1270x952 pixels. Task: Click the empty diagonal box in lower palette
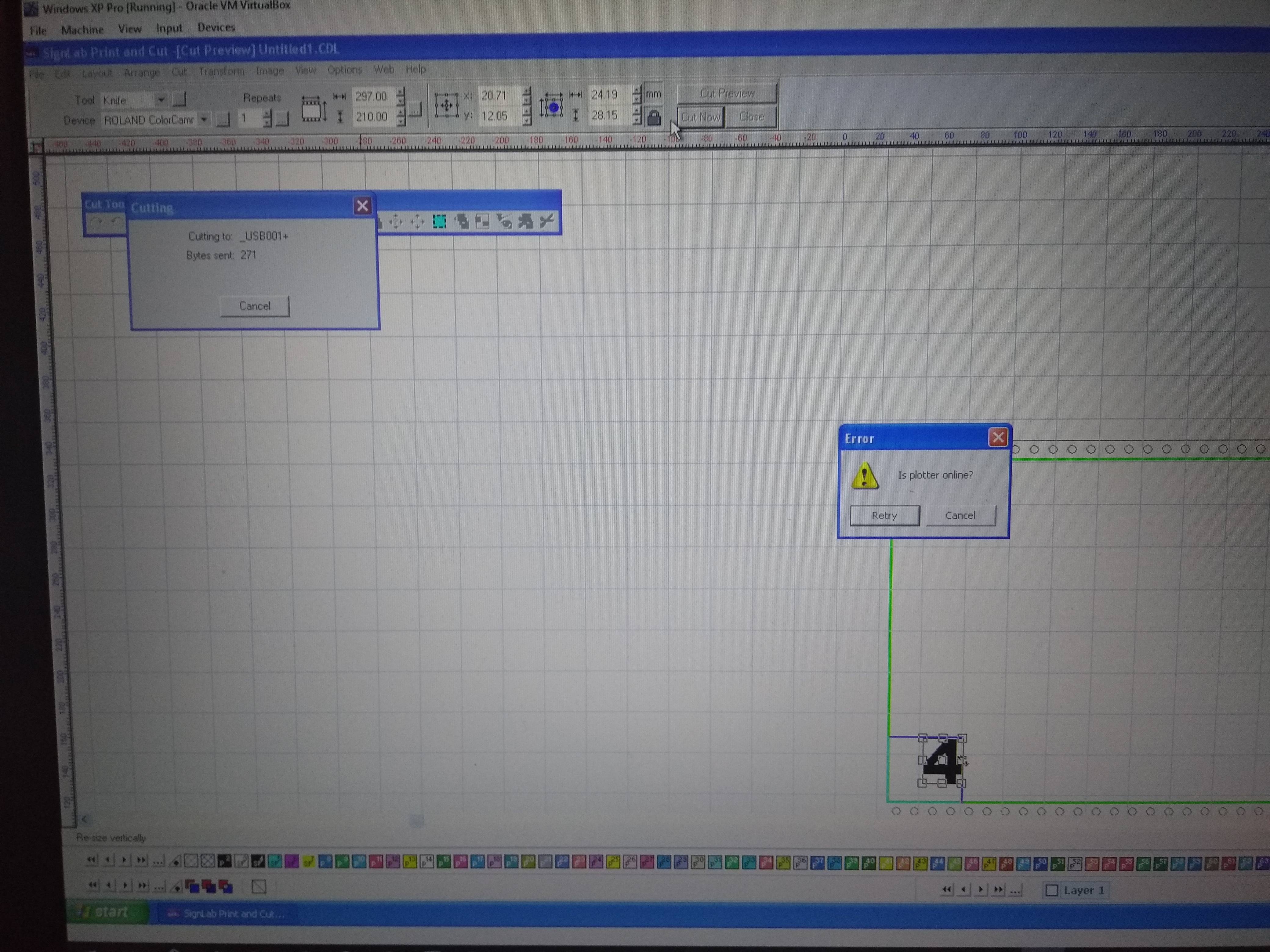click(x=259, y=887)
